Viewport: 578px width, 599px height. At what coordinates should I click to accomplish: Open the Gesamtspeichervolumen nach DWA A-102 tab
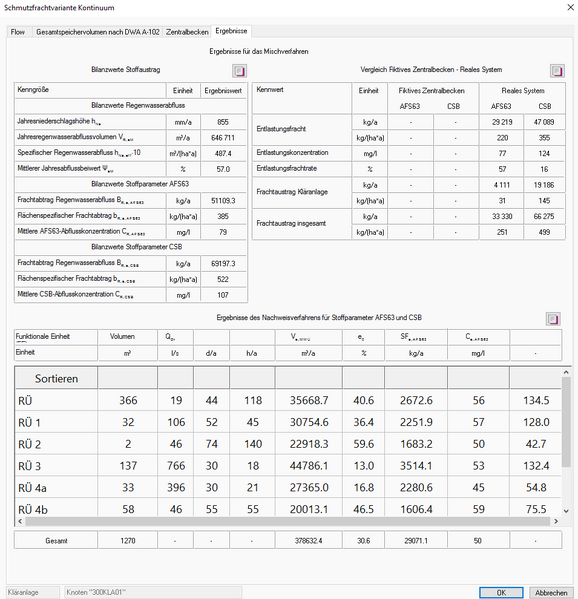point(97,32)
